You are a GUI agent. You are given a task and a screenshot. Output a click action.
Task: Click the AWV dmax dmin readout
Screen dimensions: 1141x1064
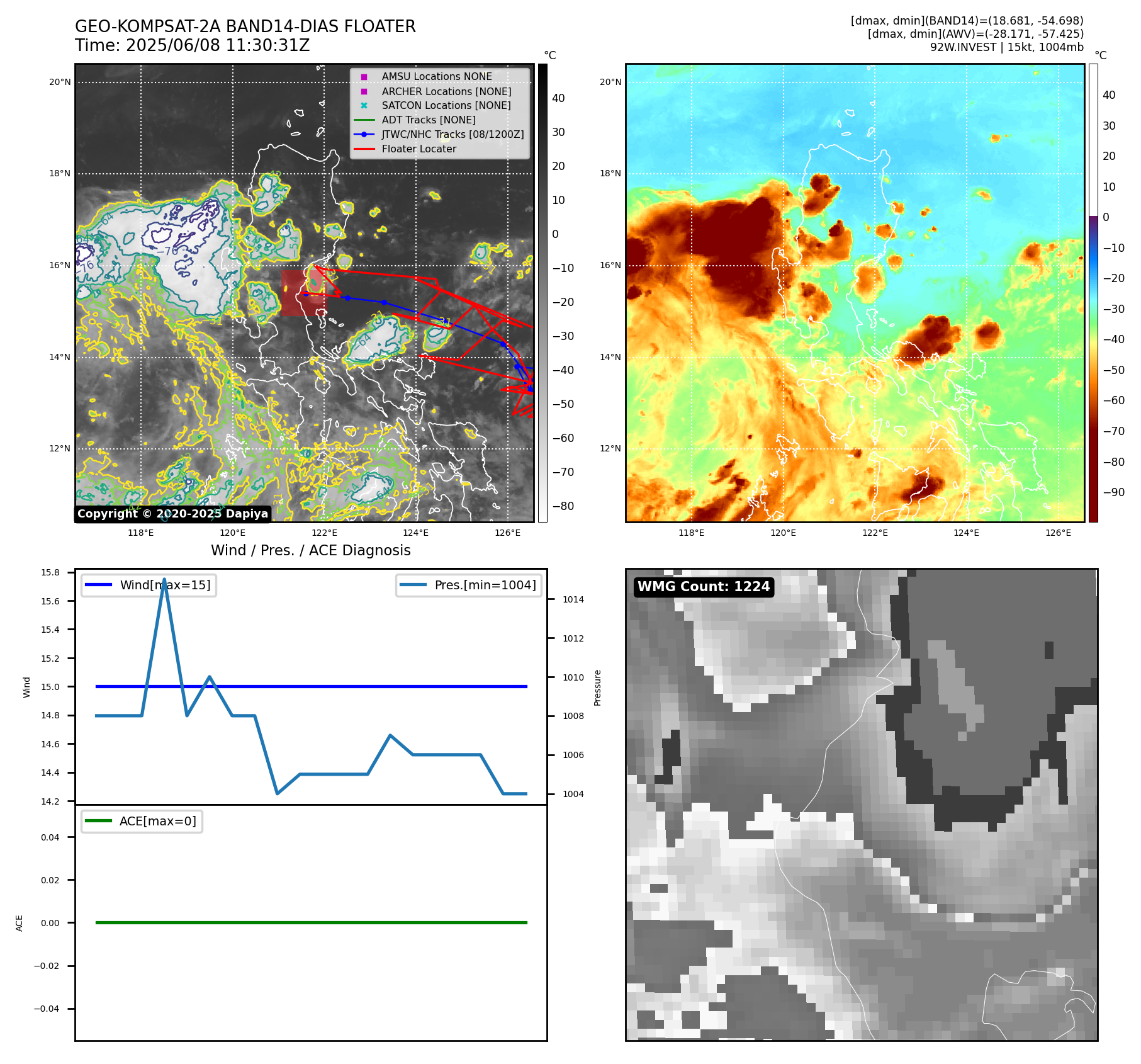[975, 34]
